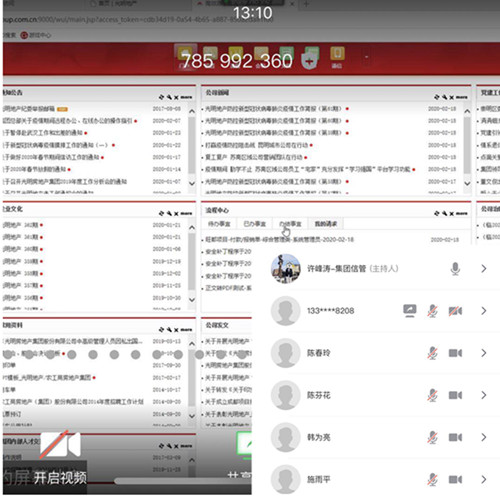Viewport: 500px width, 503px height.
Task: Unmute 施雨平 microphone
Action: click(x=433, y=479)
